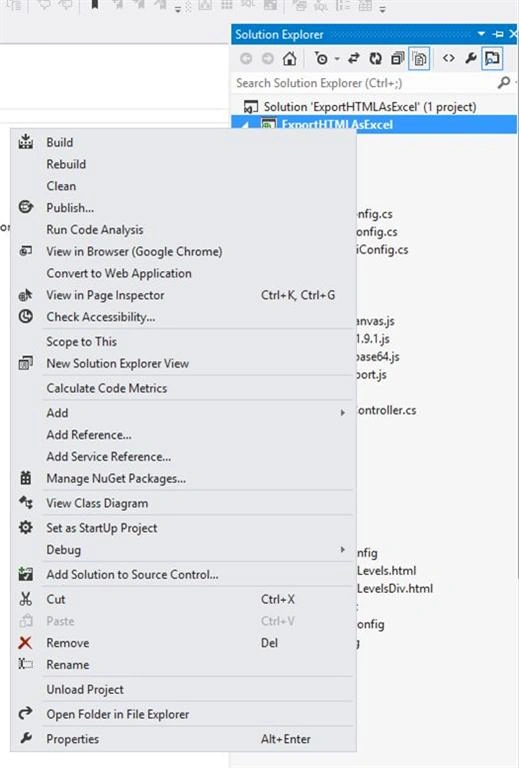Click the Search Solution Explorer field
Screen dimensions: 519x768
tap(365, 83)
